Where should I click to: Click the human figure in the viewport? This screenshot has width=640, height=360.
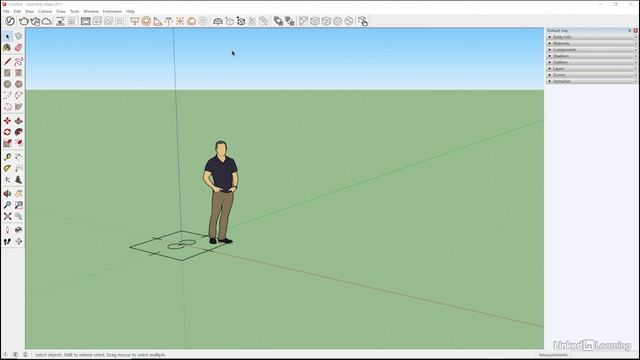click(221, 192)
